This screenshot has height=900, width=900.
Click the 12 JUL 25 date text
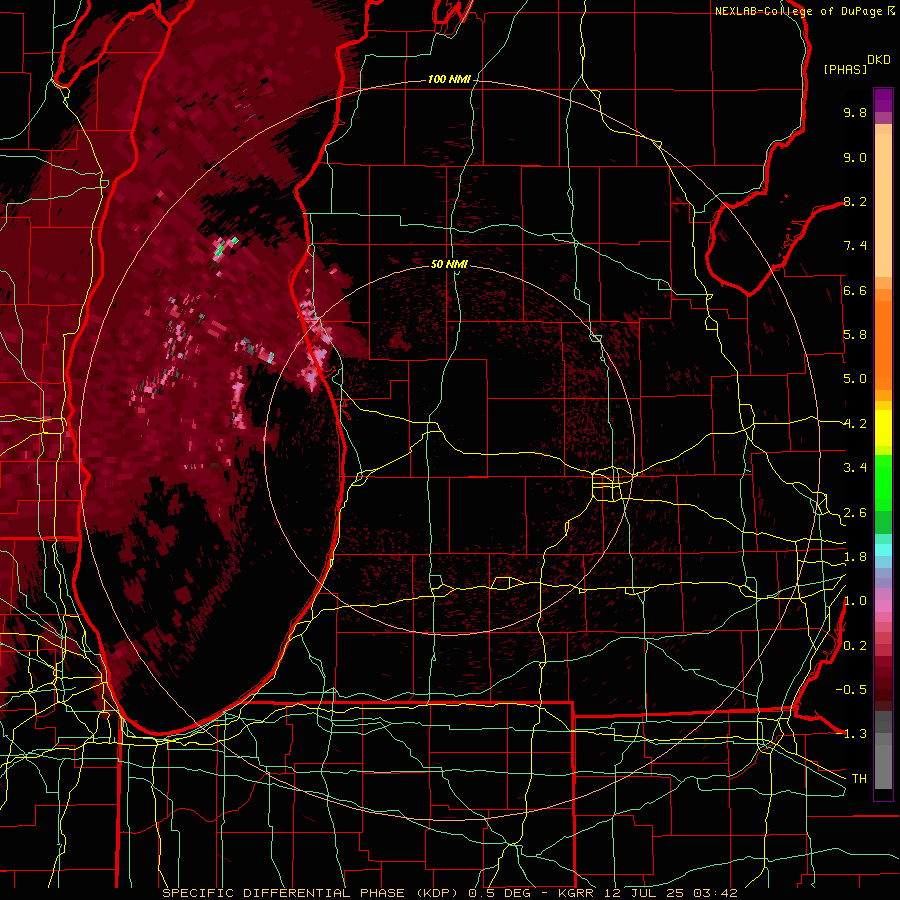click(643, 893)
